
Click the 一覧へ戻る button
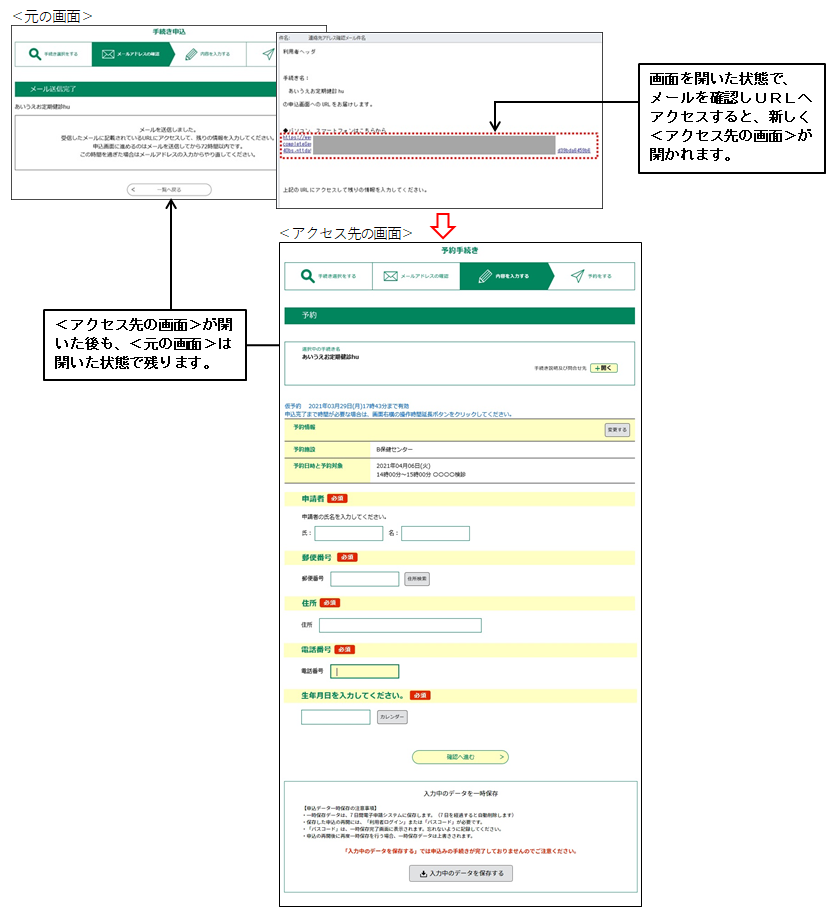point(169,189)
